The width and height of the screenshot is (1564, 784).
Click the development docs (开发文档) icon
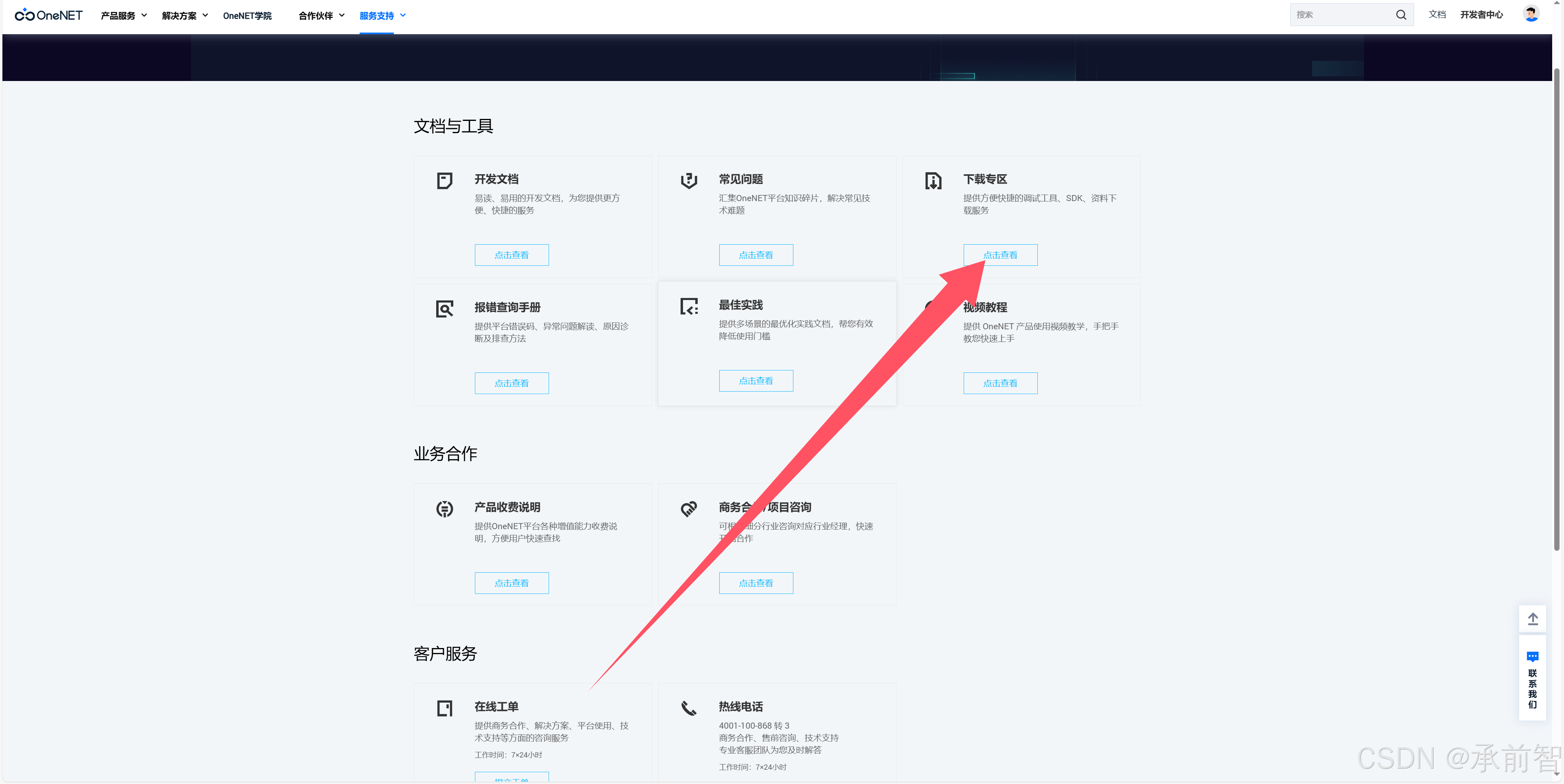[x=444, y=180]
